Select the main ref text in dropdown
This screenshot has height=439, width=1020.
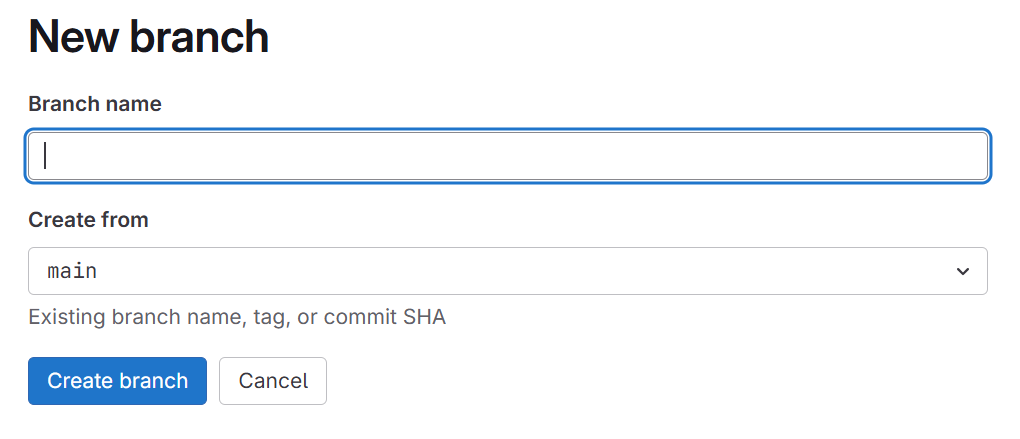pyautogui.click(x=72, y=271)
